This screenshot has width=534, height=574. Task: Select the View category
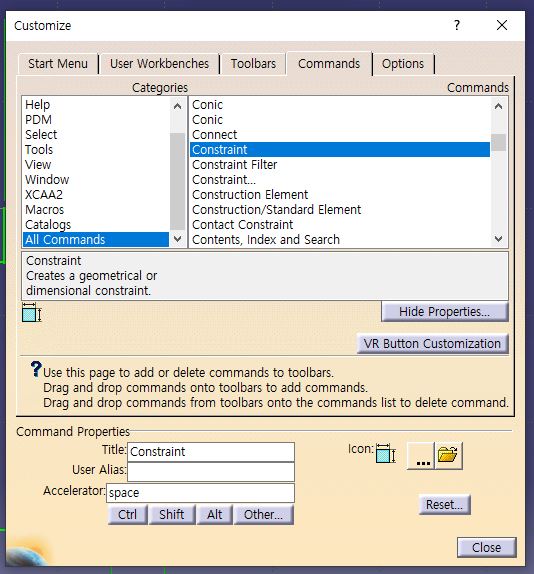click(x=96, y=165)
